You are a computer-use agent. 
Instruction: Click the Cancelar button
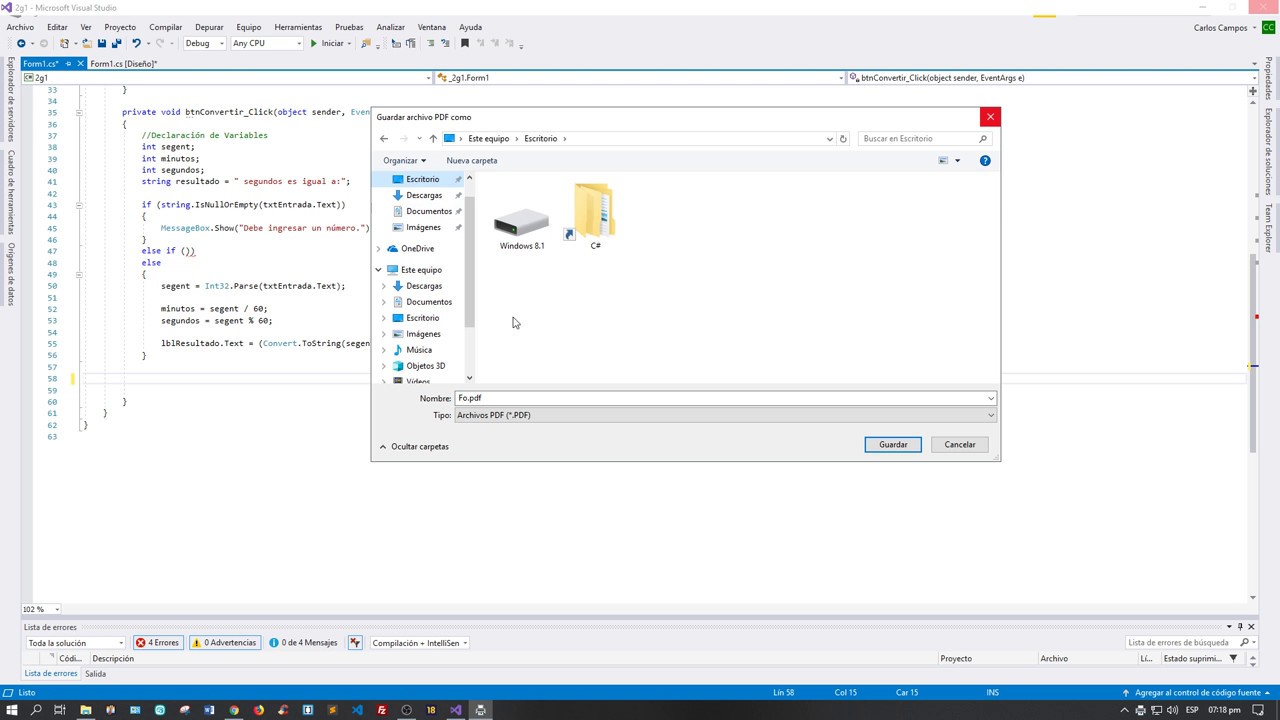pyautogui.click(x=960, y=444)
